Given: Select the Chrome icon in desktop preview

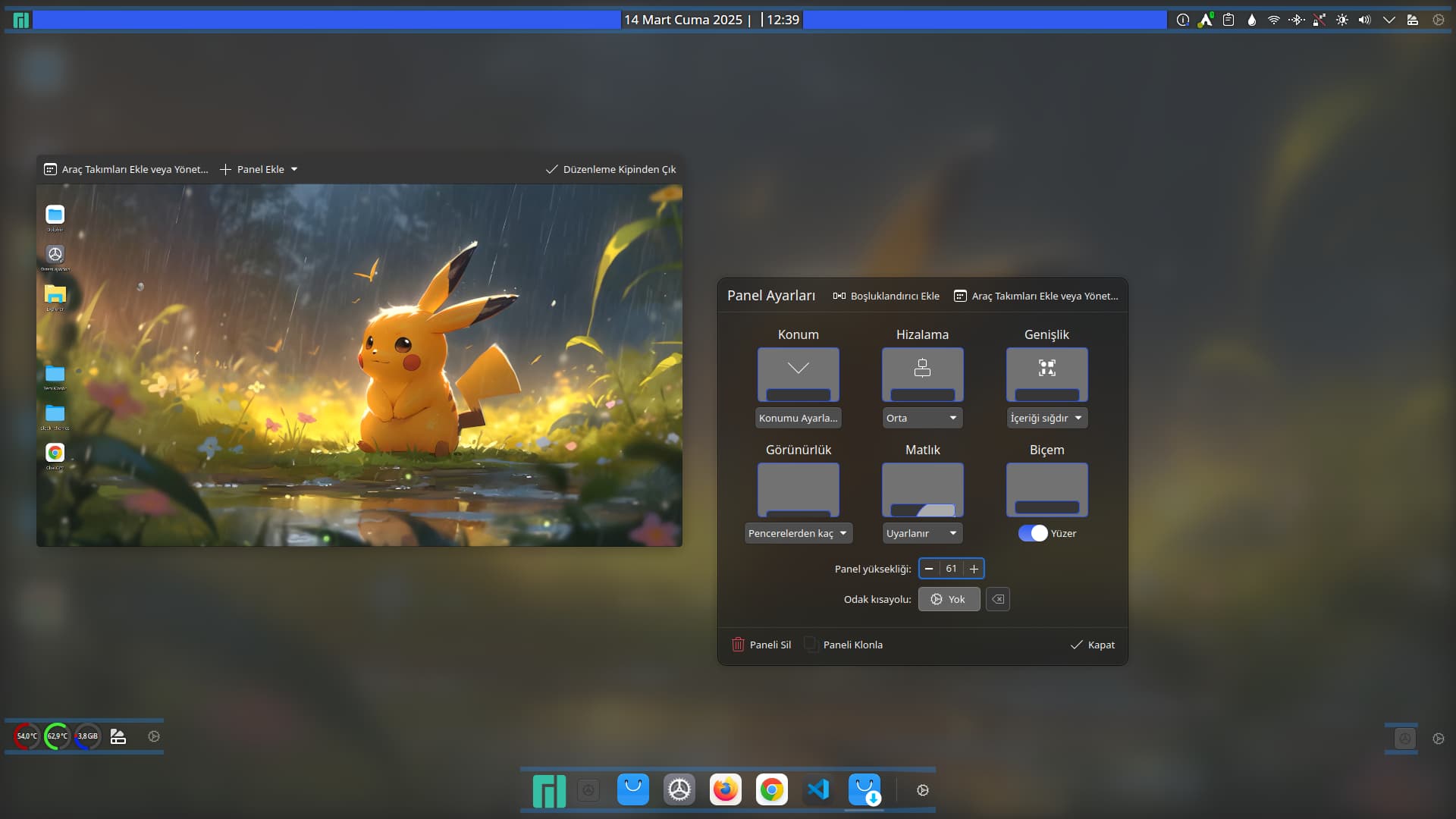Looking at the screenshot, I should (x=55, y=454).
